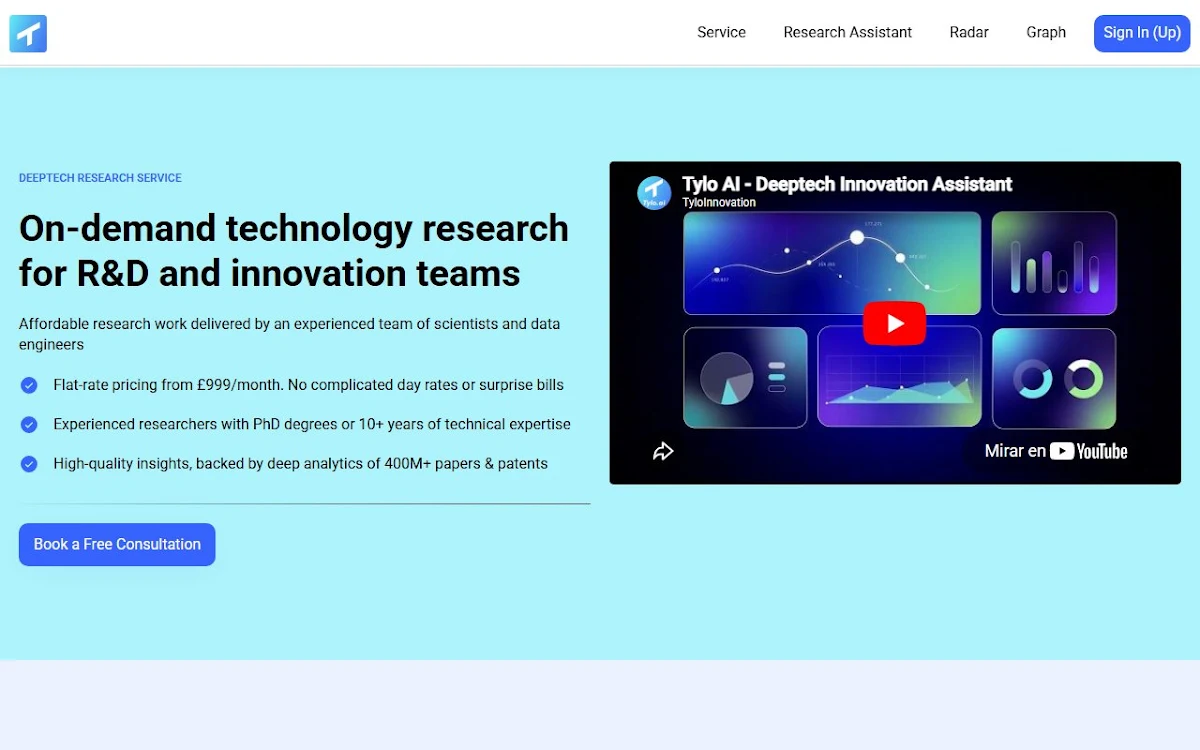Screen dimensions: 1200x750
Task: Open the Service menu item
Action: tap(721, 32)
